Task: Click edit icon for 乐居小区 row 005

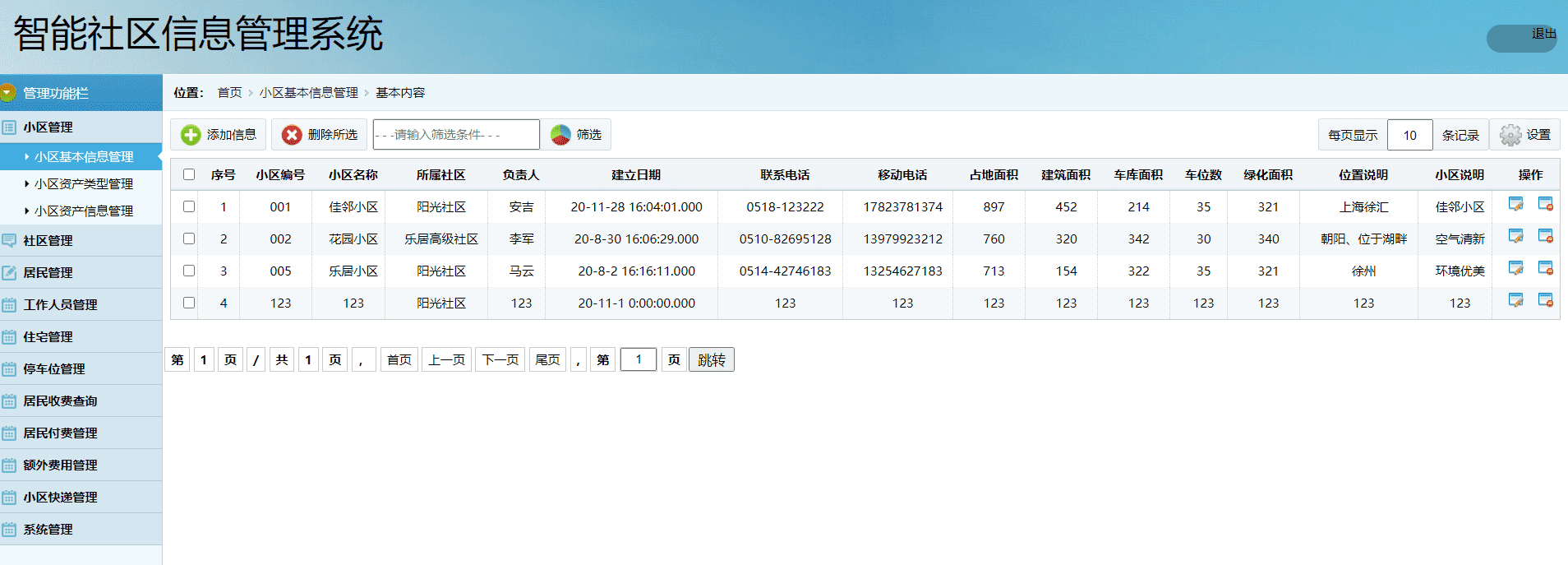Action: tap(1516, 268)
